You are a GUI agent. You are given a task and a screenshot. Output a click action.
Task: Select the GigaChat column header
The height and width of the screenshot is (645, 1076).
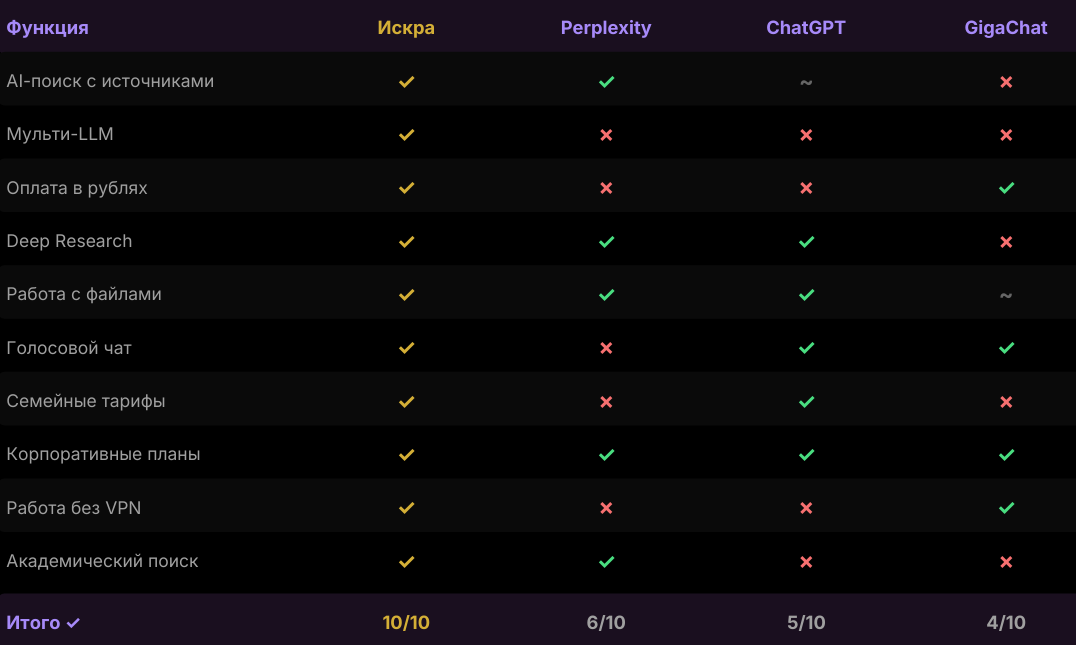(1006, 27)
